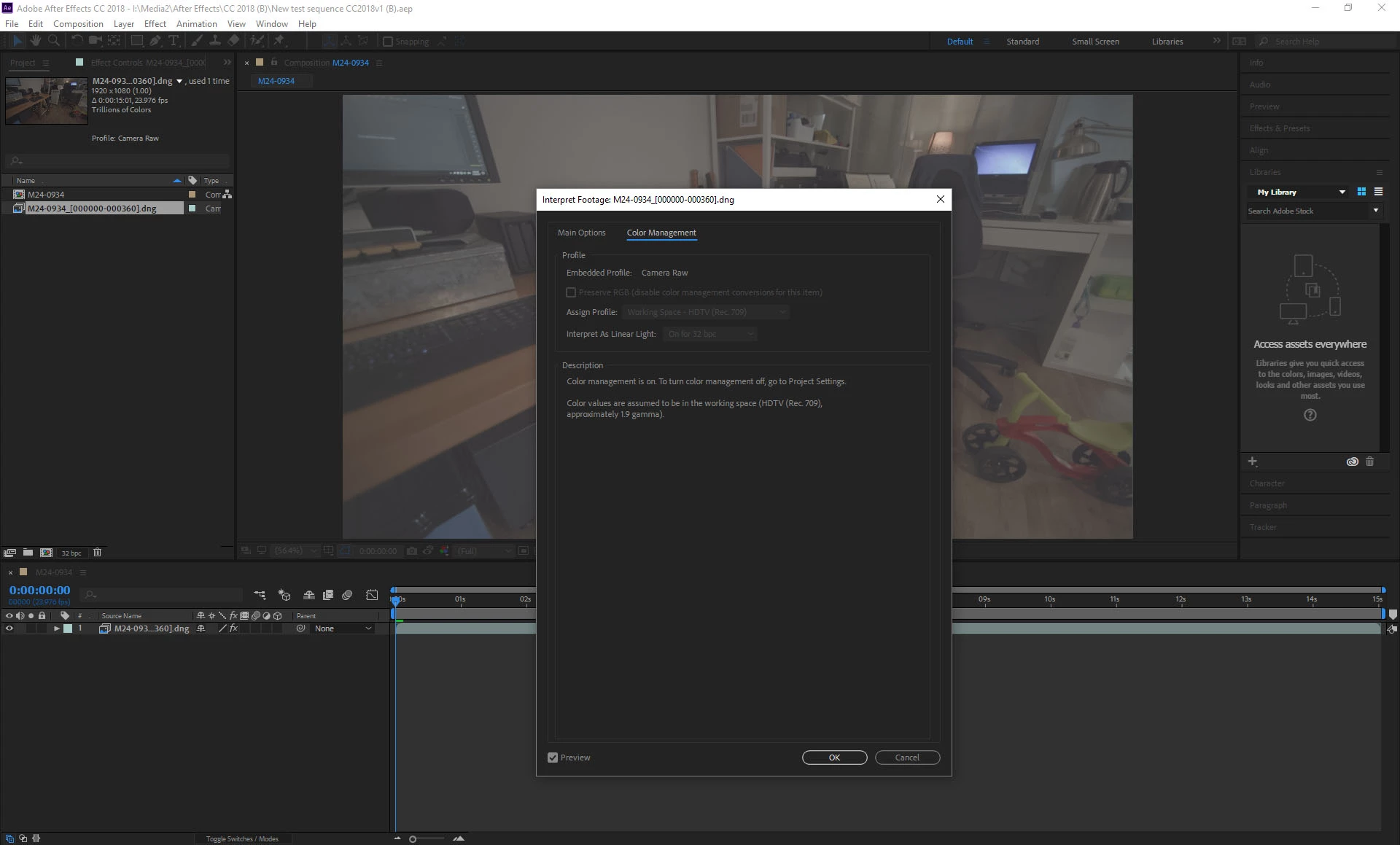Click the trash icon in Project panel
Screen dimensions: 1400x845
click(97, 553)
